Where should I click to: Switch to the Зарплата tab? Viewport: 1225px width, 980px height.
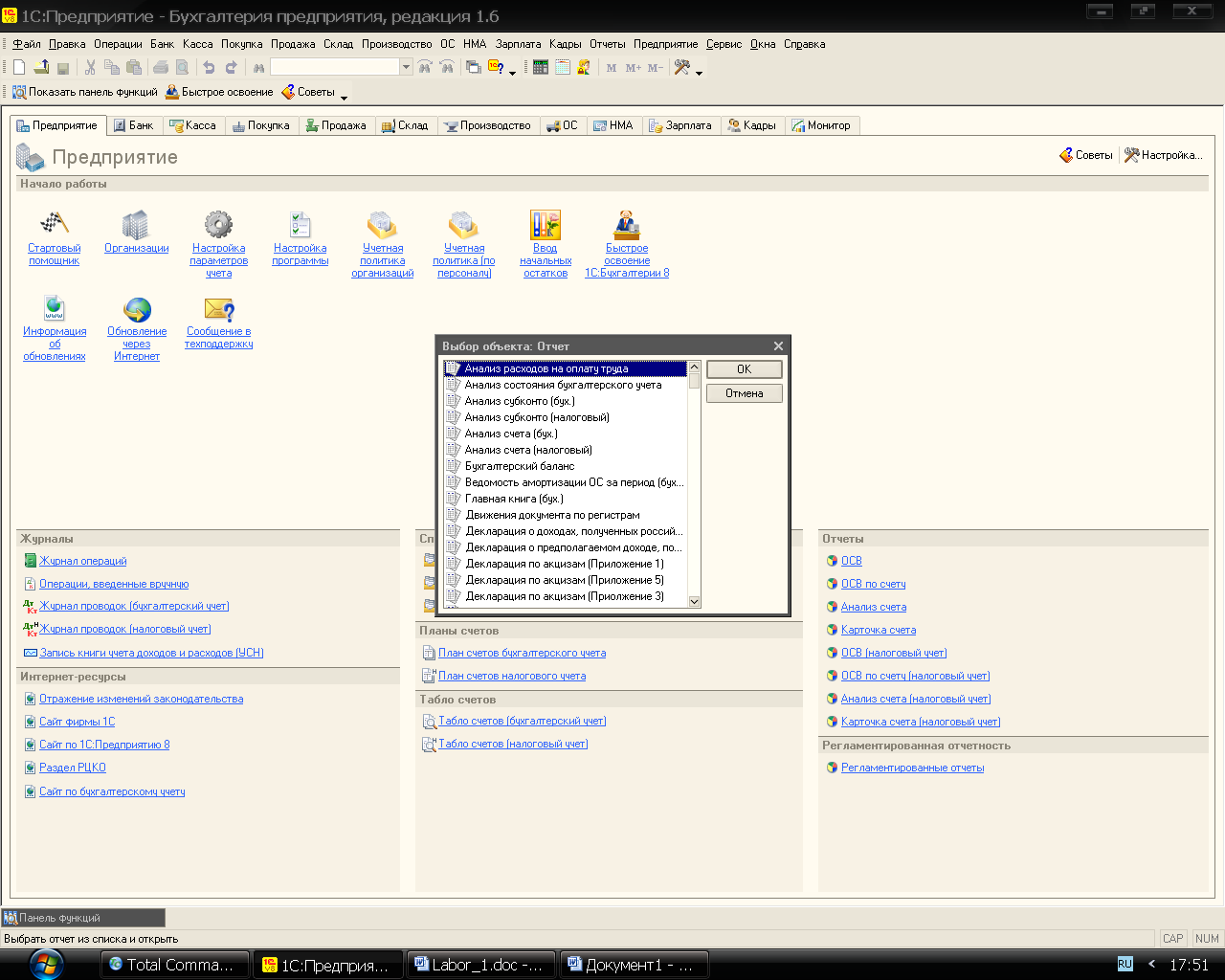(679, 125)
